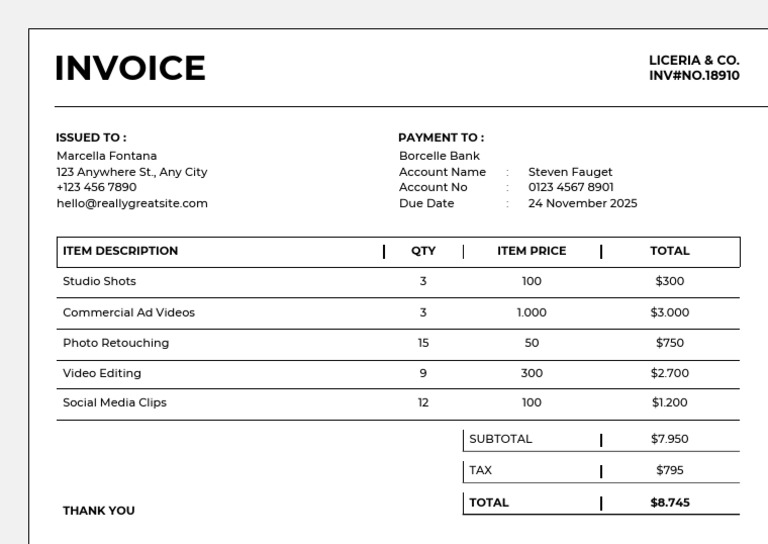Image resolution: width=768 pixels, height=544 pixels.
Task: Click the ITEM PRICE column header
Action: (531, 251)
